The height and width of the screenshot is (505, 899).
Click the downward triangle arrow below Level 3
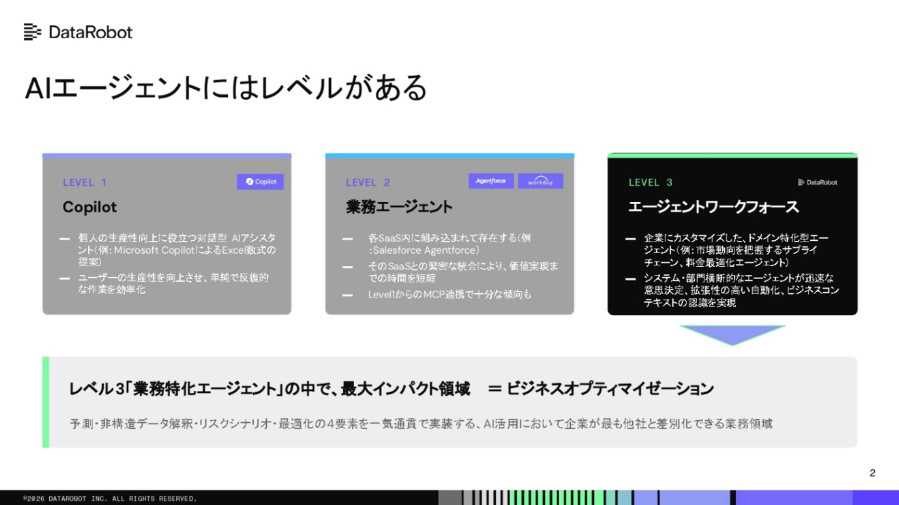click(732, 335)
